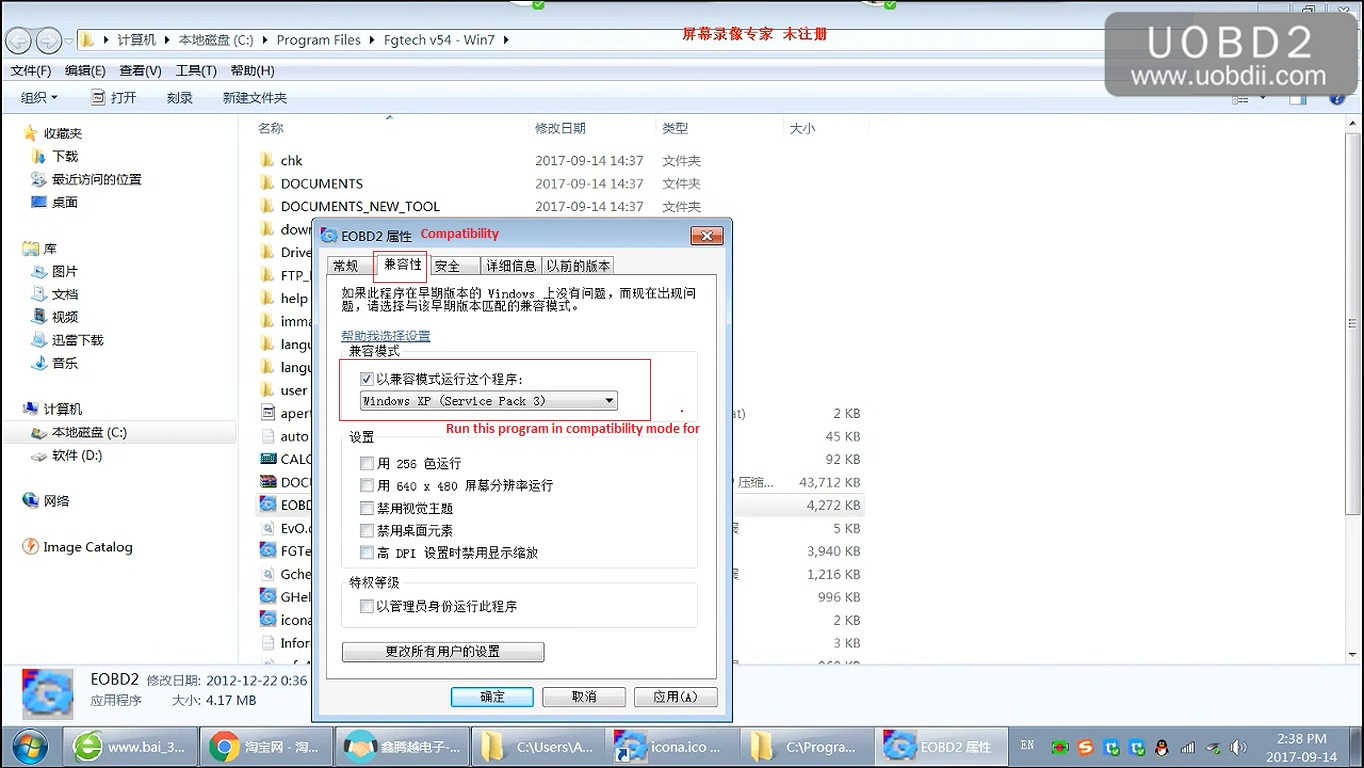Open the Windows XP (Service Pack 3) dropdown
1364x768 pixels.
489,401
